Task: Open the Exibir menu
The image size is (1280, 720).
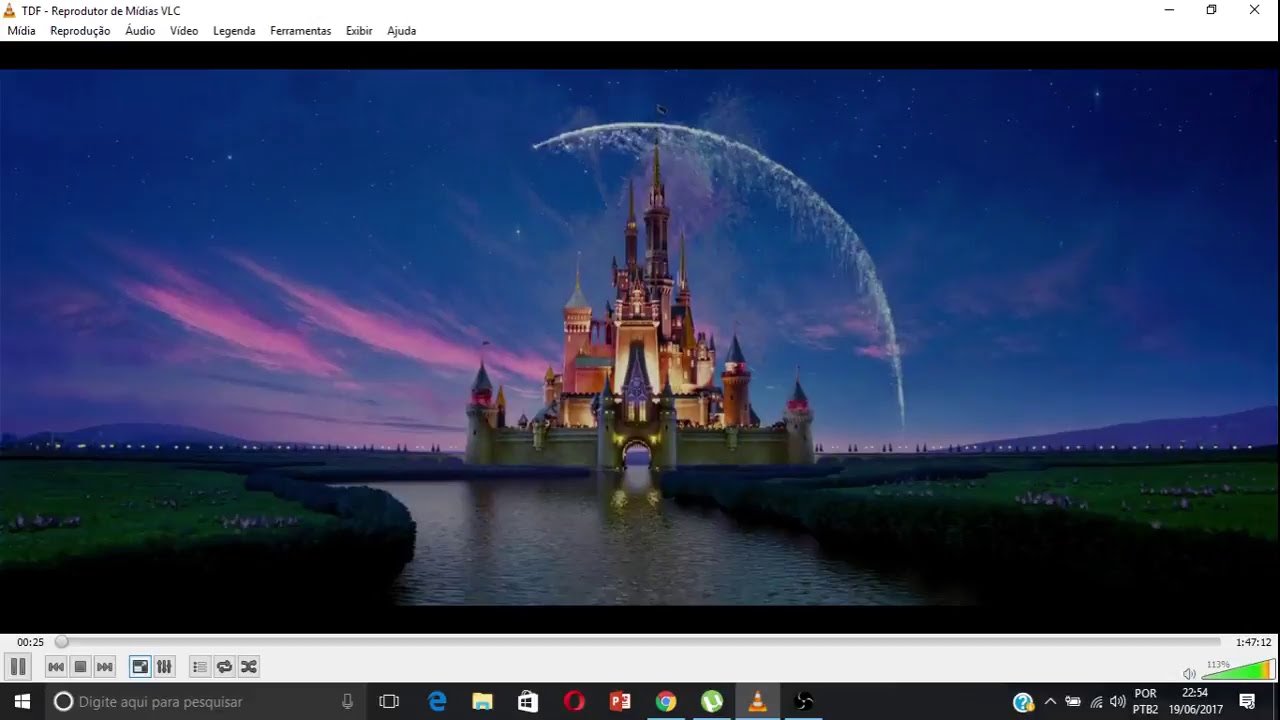Action: pos(359,31)
